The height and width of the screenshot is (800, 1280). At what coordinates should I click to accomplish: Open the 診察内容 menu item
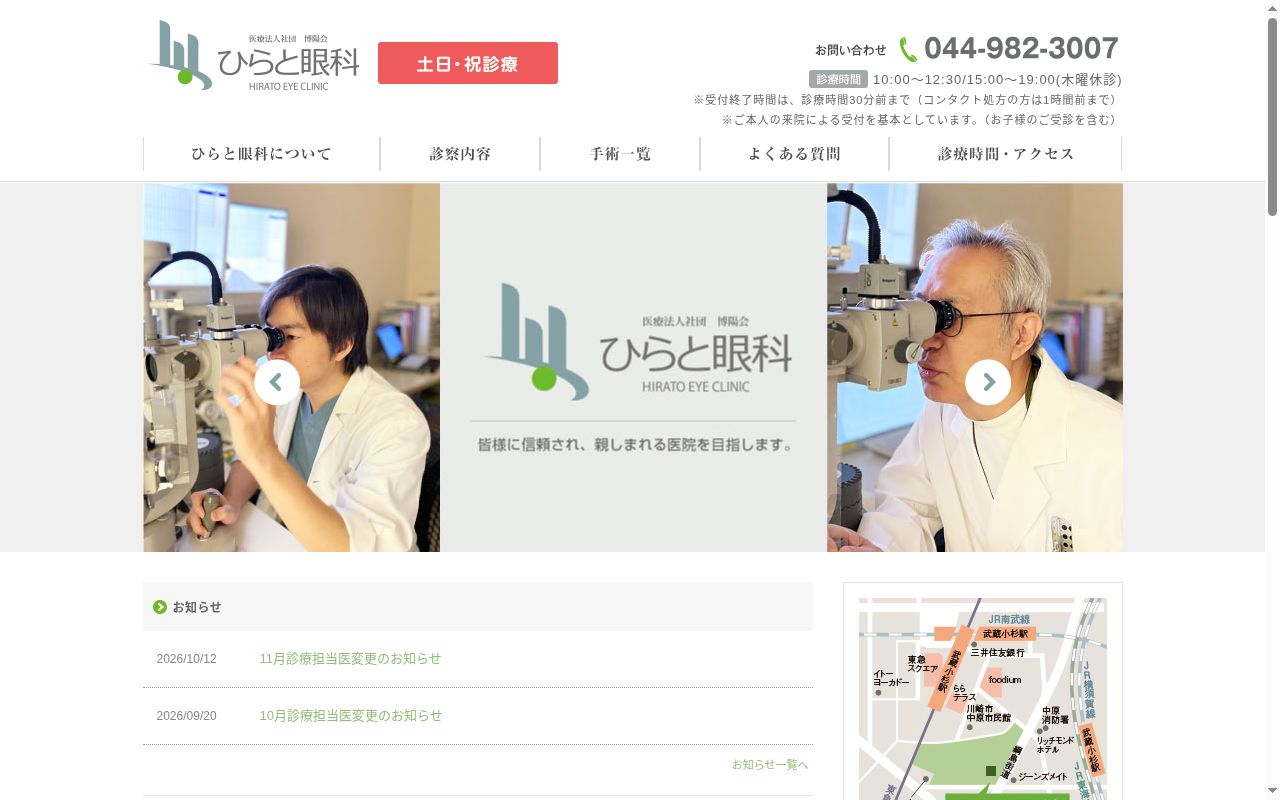460,154
